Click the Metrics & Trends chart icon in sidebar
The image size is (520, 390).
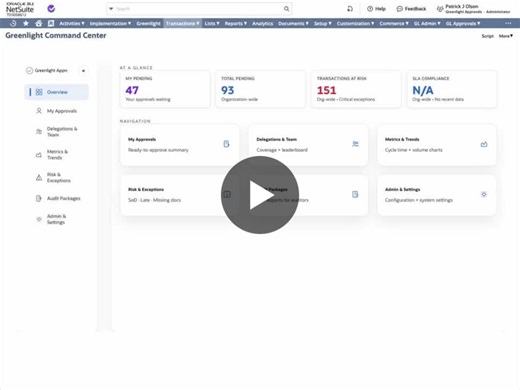tap(39, 155)
